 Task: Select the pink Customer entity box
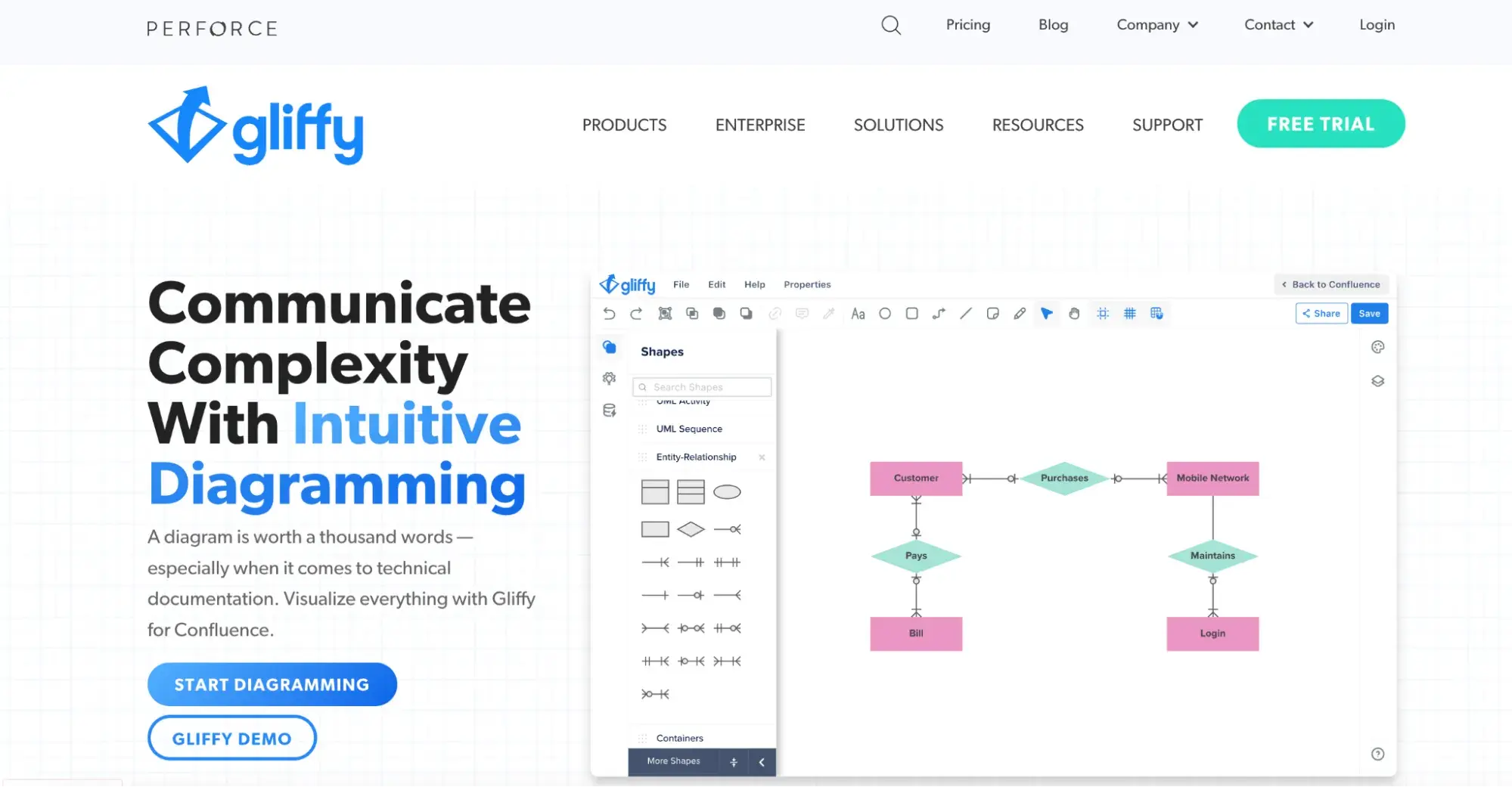click(916, 479)
